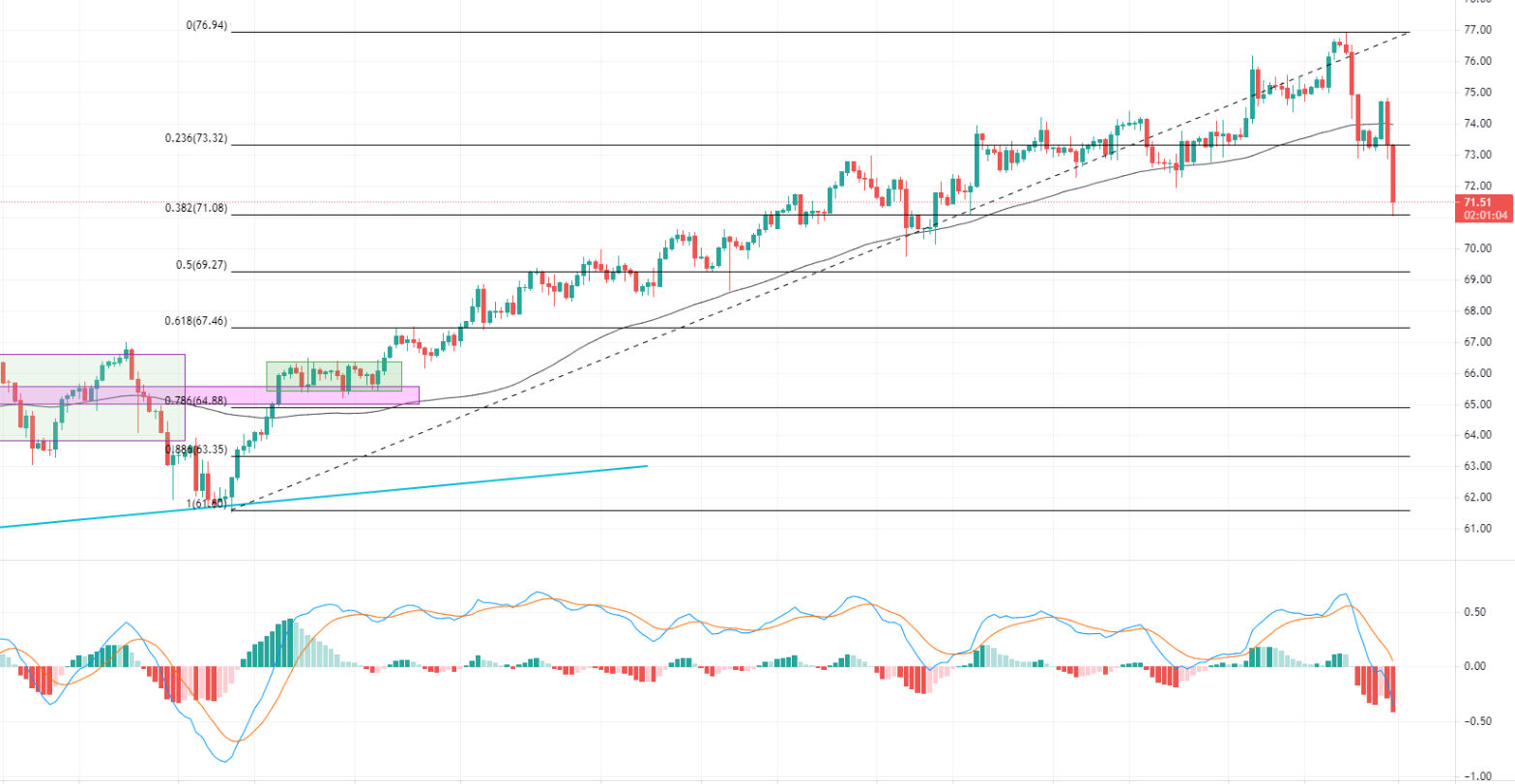Viewport: 1515px width, 784px height.
Task: Select the cyan trendline drawing
Action: pyautogui.click(x=323, y=497)
